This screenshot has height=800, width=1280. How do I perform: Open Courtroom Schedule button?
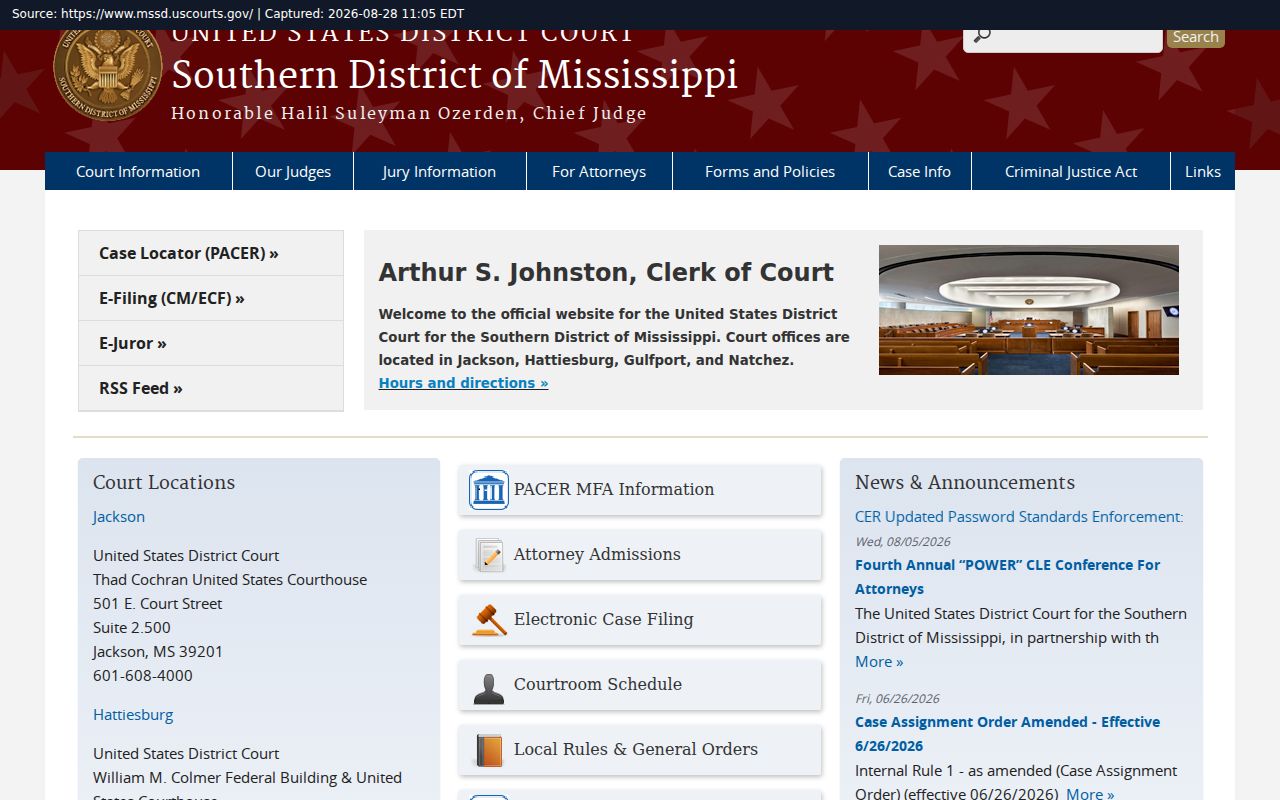tap(640, 685)
